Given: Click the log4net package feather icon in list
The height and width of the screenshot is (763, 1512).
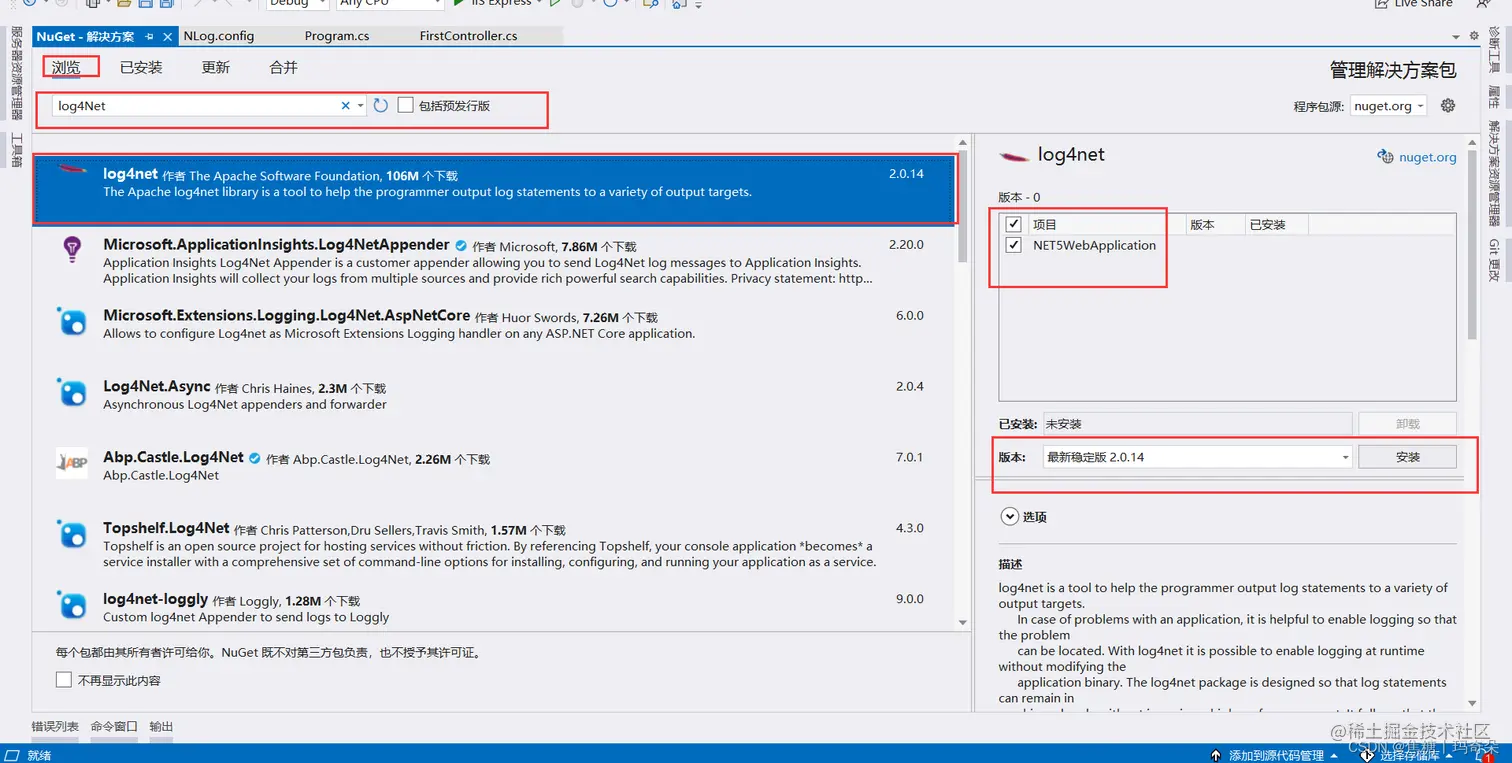Looking at the screenshot, I should click(x=72, y=169).
